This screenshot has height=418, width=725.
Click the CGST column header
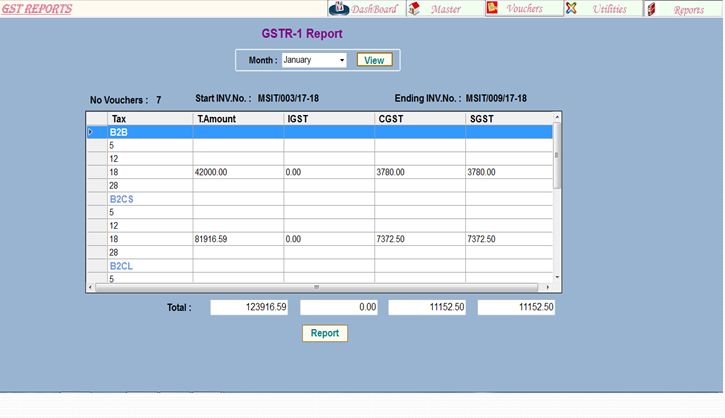420,119
